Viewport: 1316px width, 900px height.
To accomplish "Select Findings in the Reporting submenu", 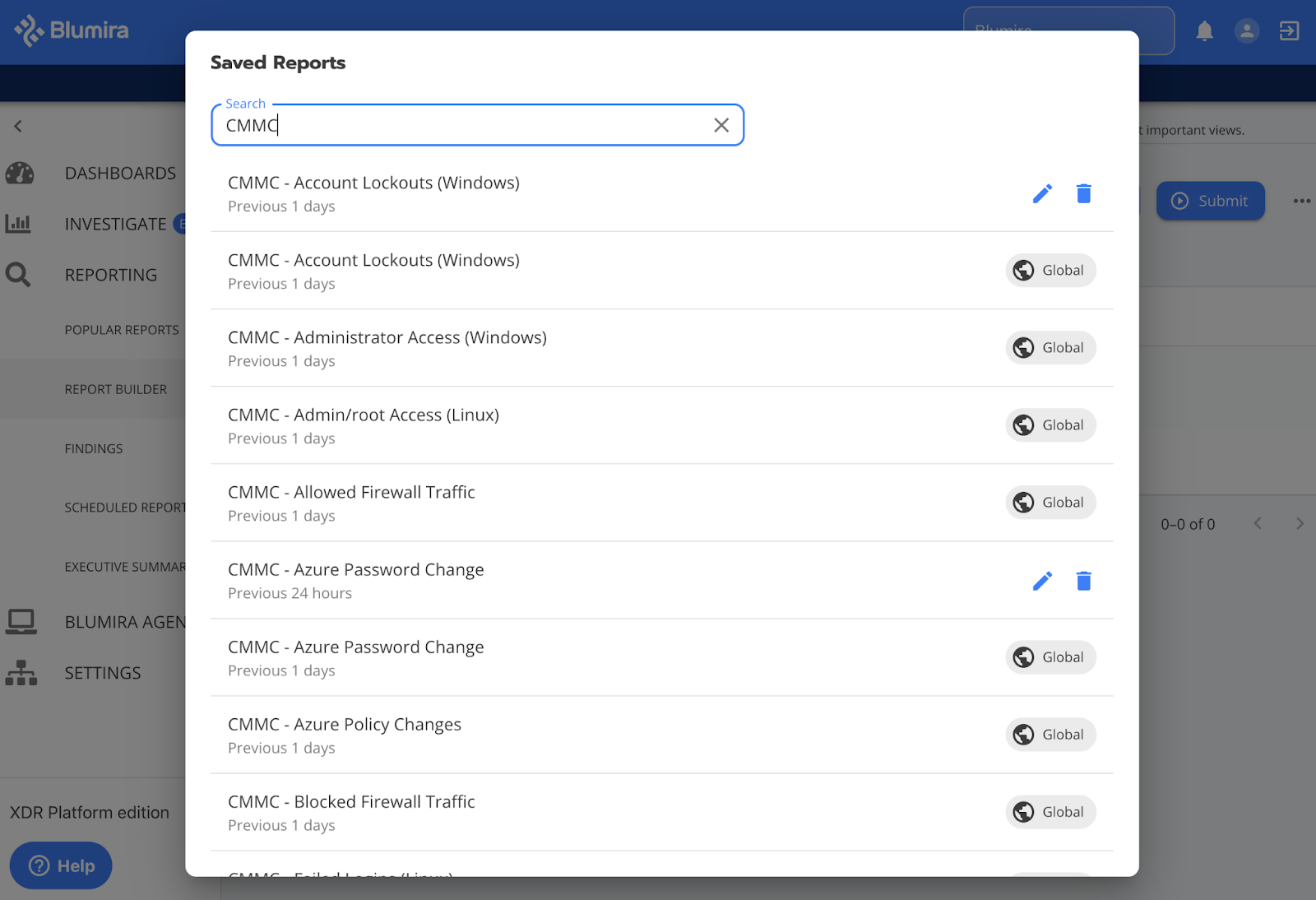I will click(94, 448).
